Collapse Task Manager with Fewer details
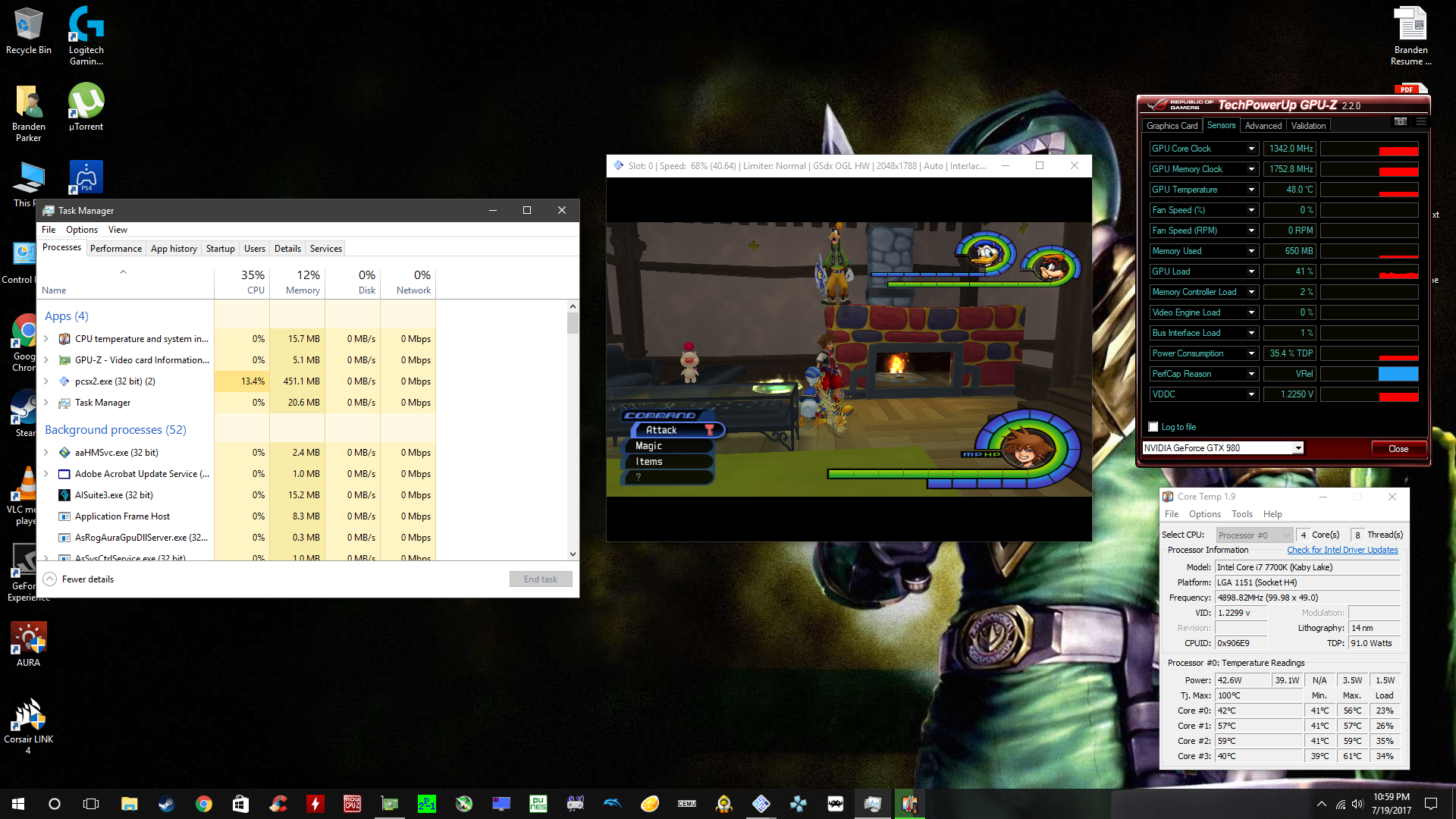This screenshot has height=819, width=1456. click(x=79, y=579)
